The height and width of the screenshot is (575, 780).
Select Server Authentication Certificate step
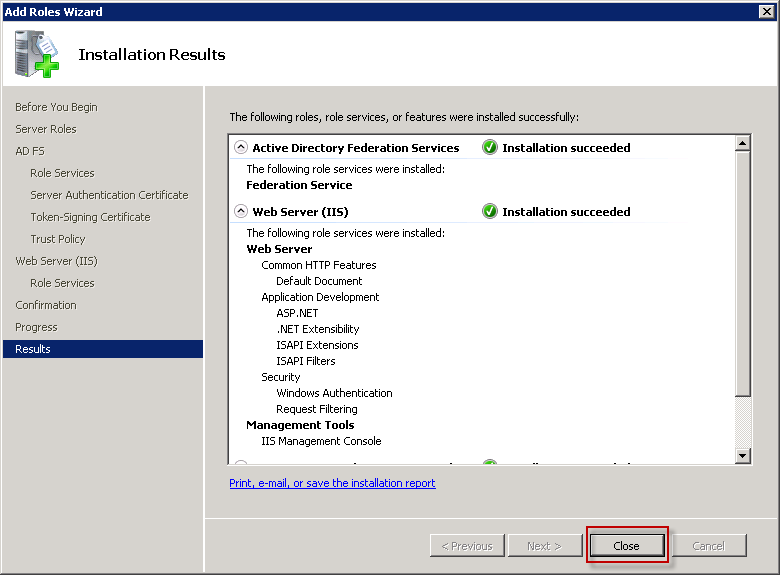(x=109, y=195)
